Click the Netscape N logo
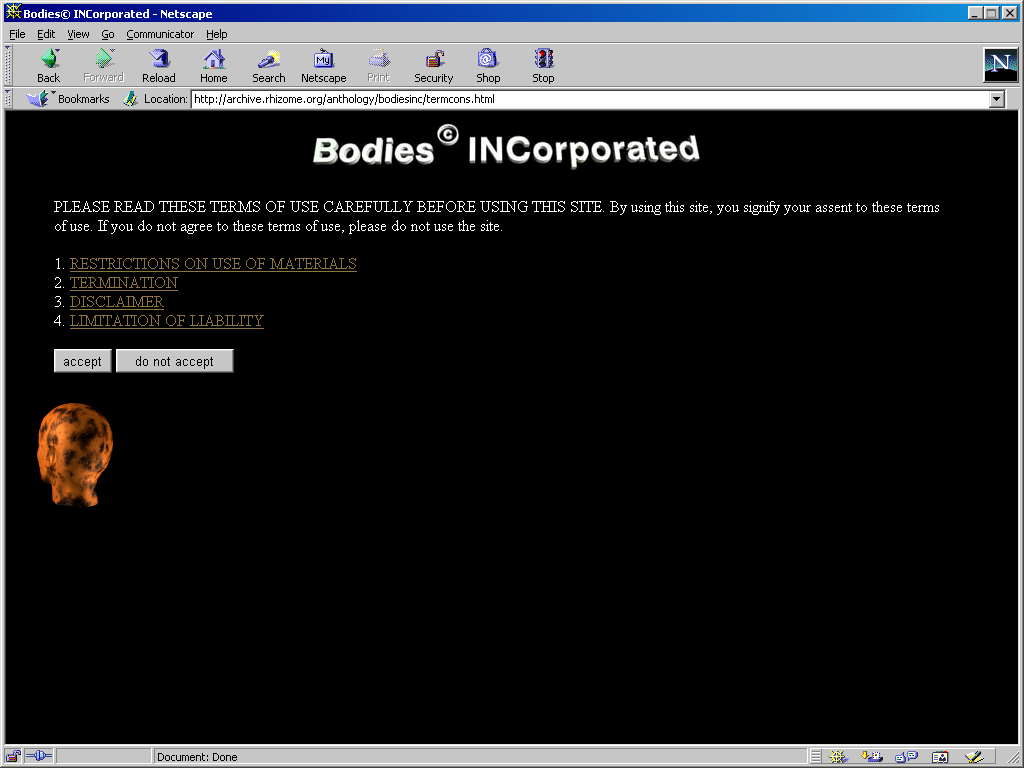 point(1000,65)
